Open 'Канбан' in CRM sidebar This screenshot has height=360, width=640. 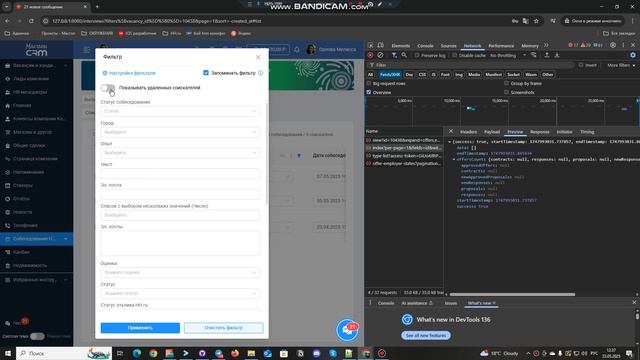coord(37,252)
